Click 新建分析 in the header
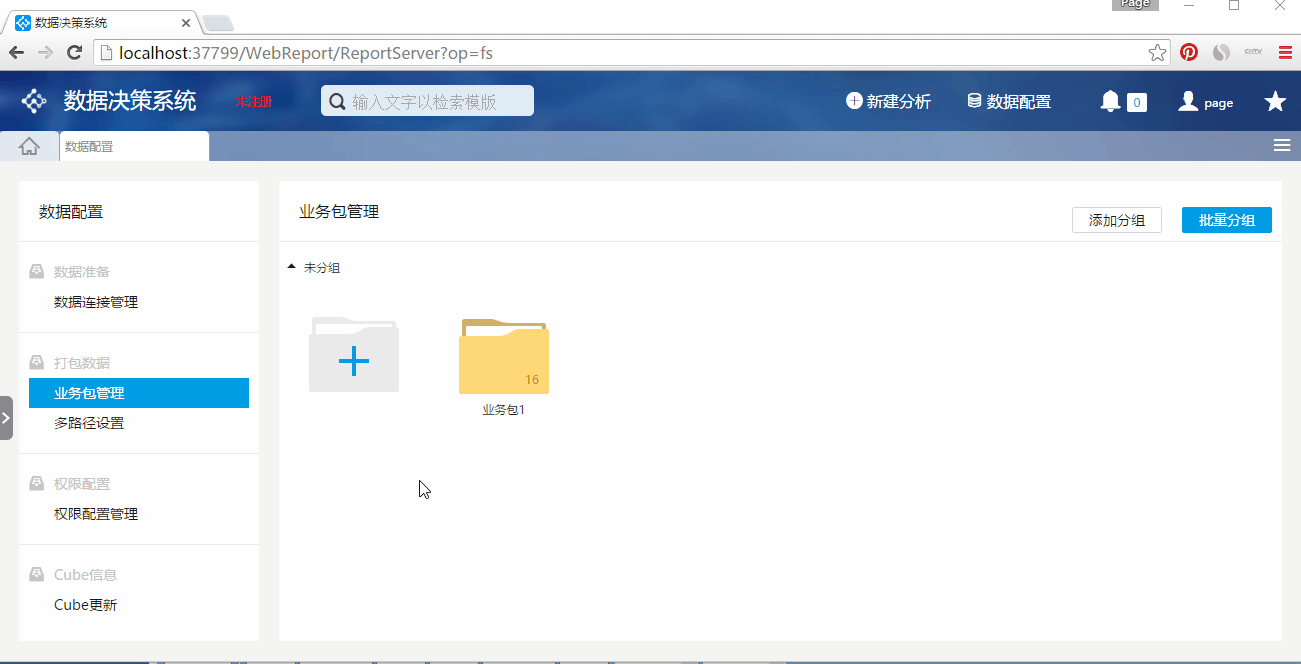 click(x=888, y=101)
